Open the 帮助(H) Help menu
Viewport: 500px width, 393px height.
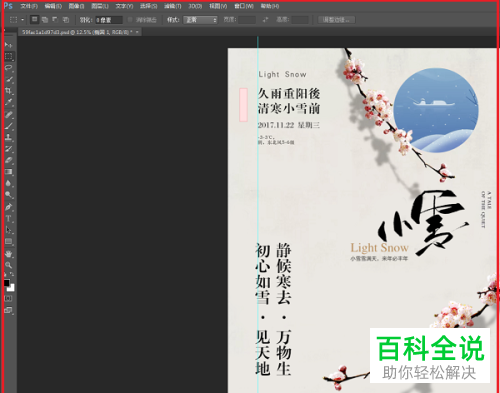[x=270, y=6]
